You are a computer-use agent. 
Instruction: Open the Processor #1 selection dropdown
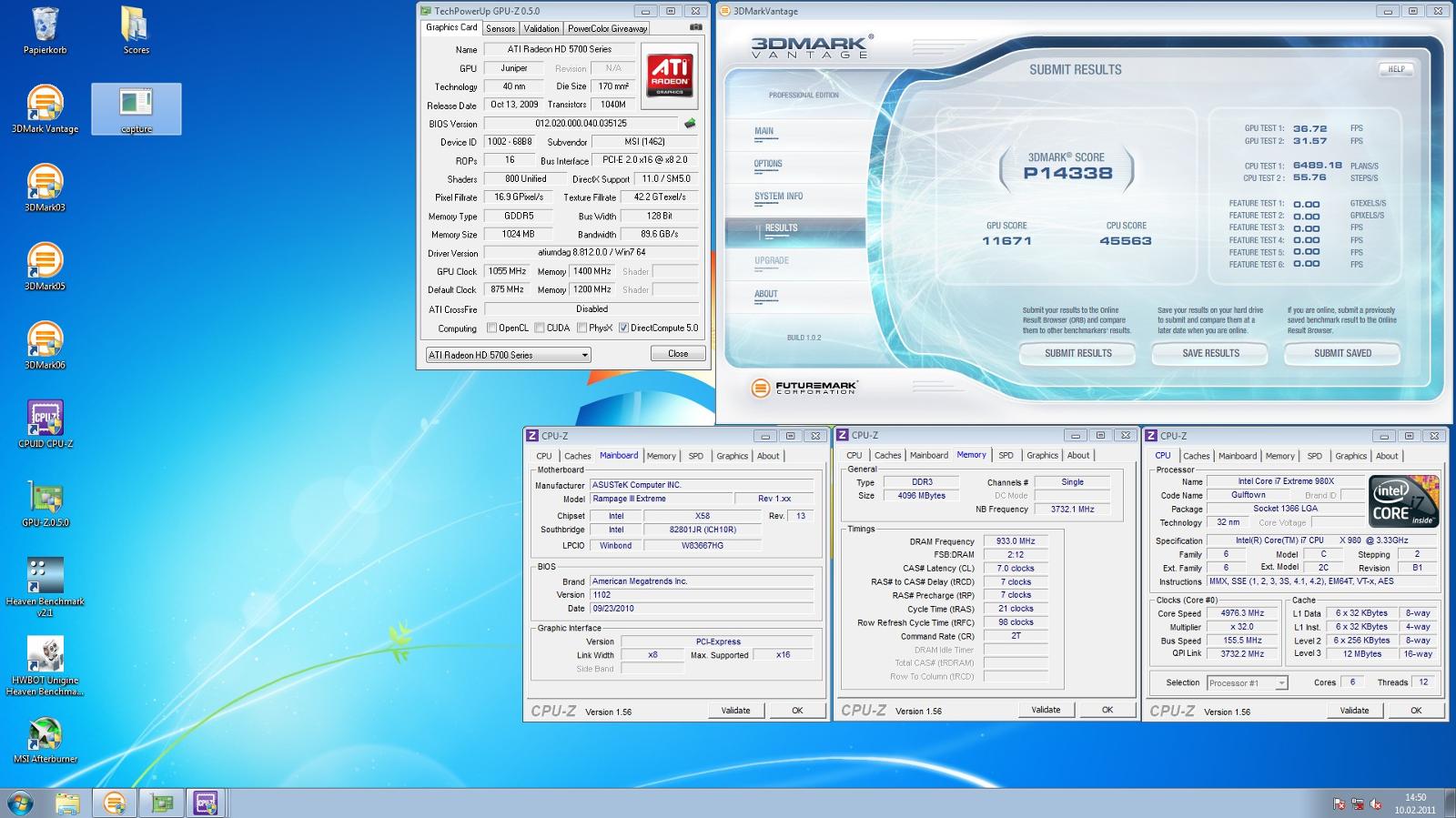tap(1247, 682)
